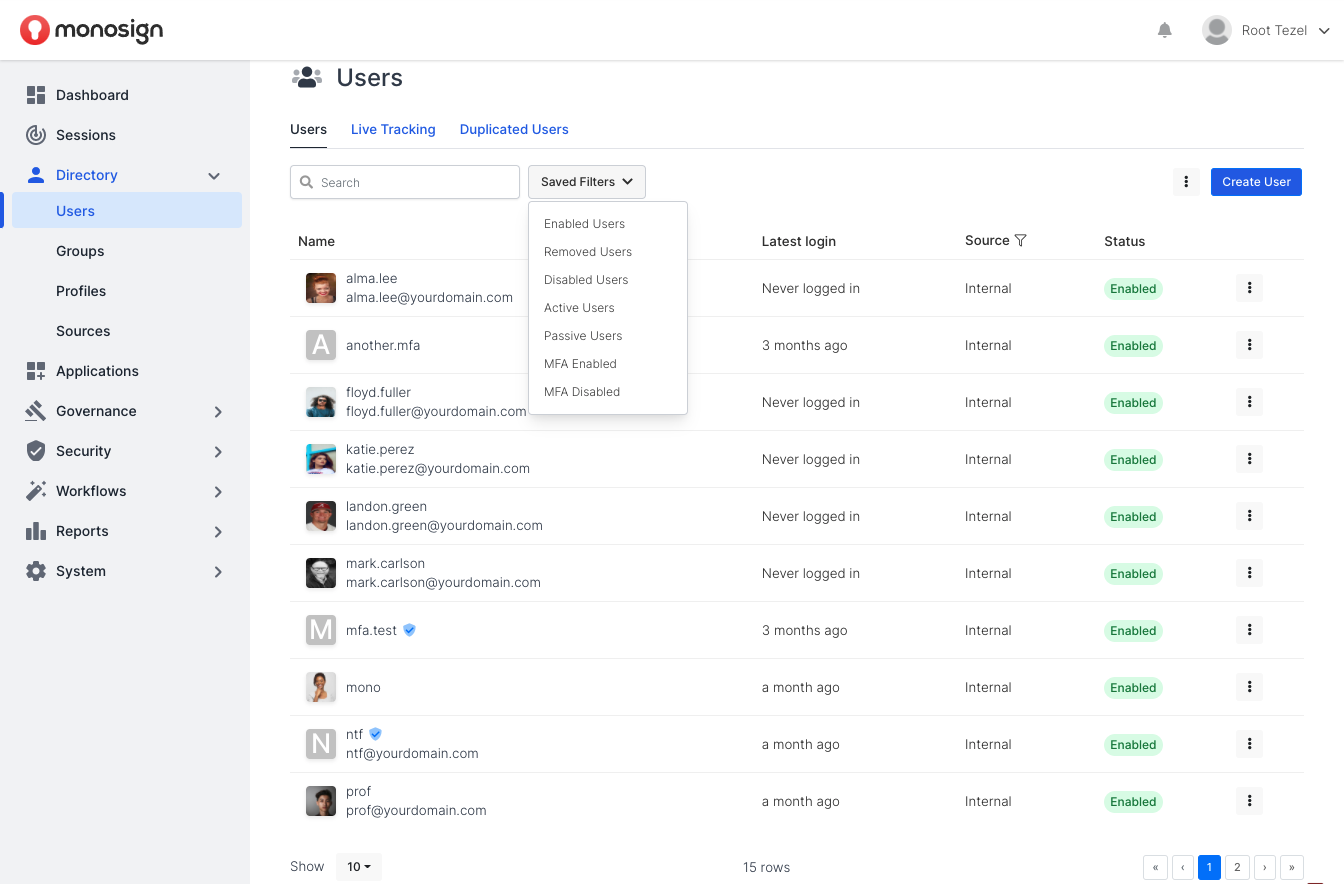The height and width of the screenshot is (884, 1344).
Task: Open the row actions menu for mfa.test
Action: click(x=1249, y=630)
